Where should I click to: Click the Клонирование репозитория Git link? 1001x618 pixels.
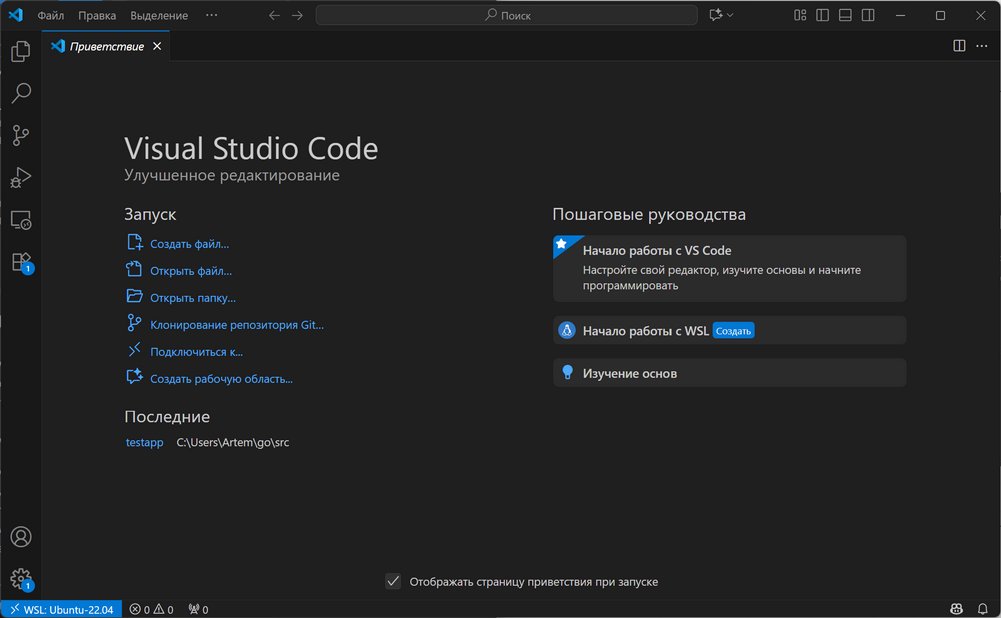tap(237, 325)
